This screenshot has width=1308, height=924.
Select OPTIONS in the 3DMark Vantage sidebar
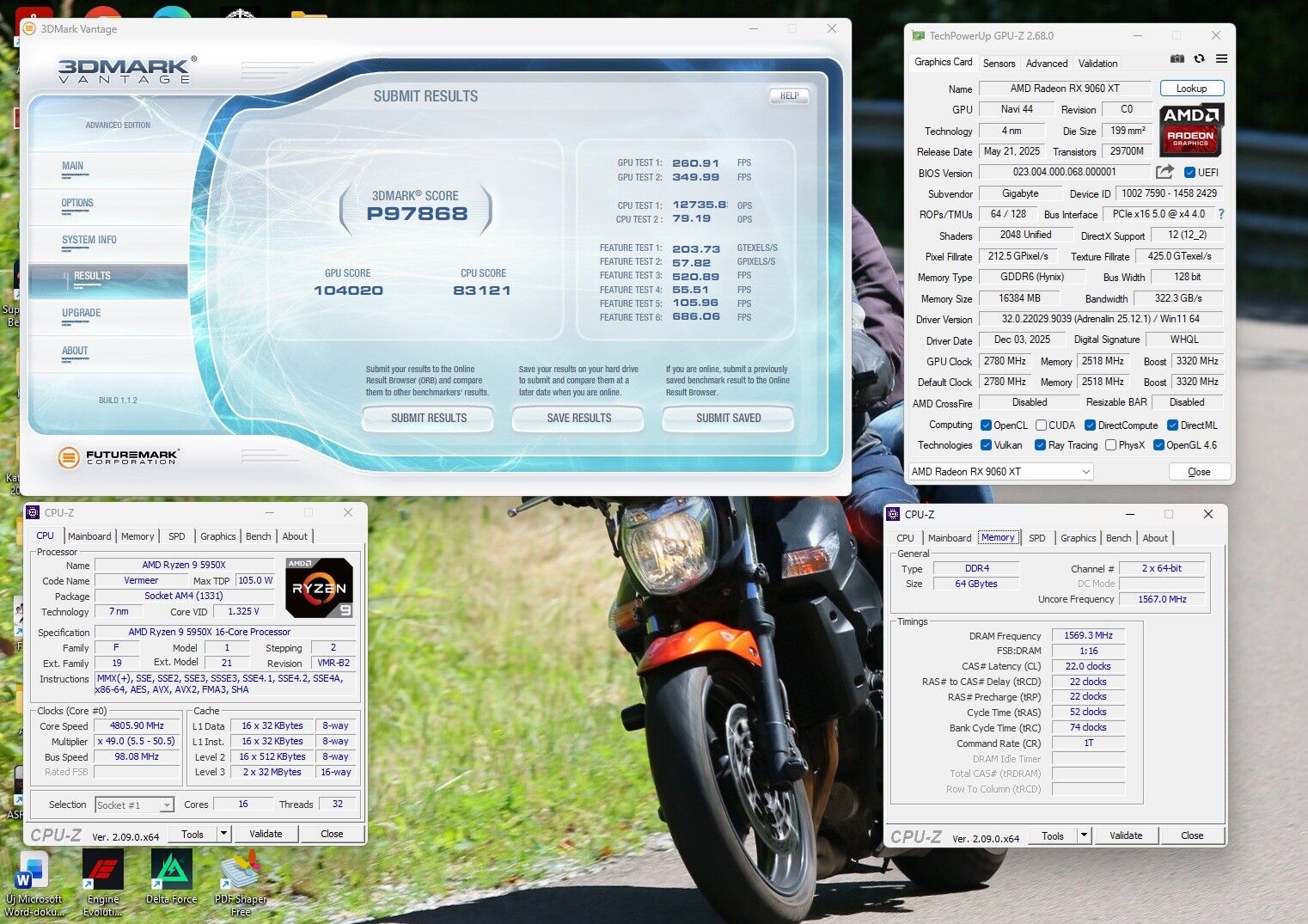click(x=77, y=204)
